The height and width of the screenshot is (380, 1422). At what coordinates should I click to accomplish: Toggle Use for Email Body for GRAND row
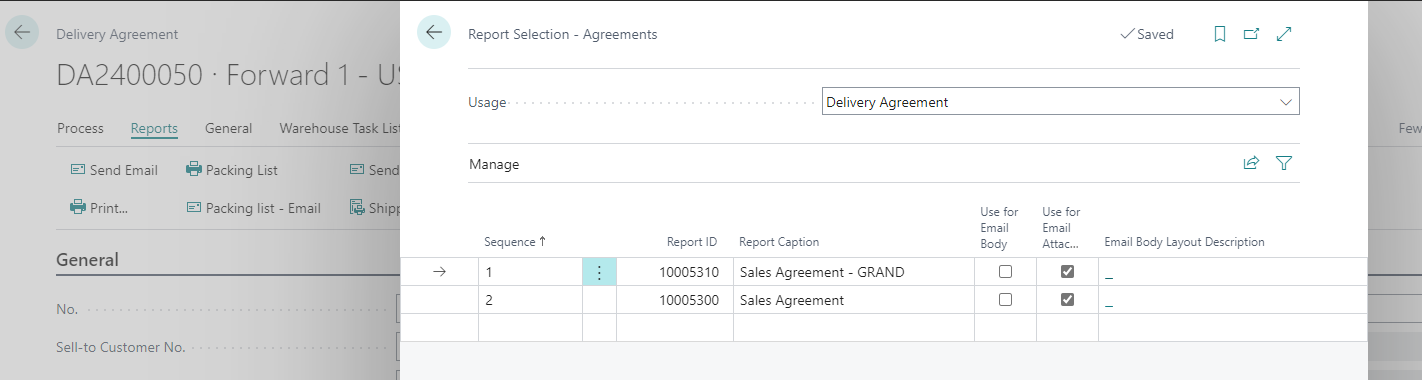pos(1005,272)
